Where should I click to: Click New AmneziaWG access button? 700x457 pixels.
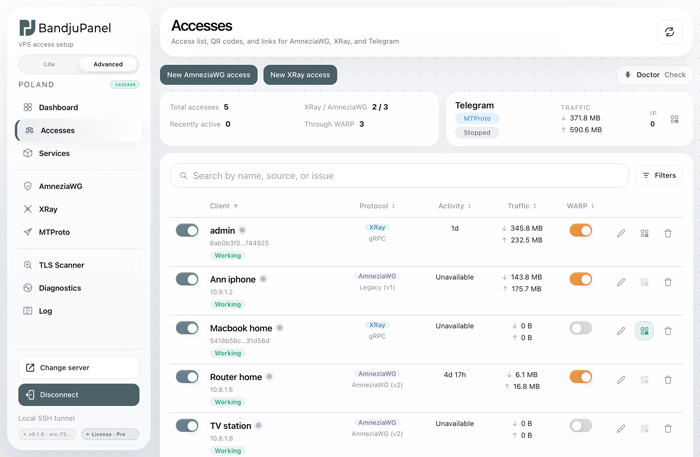click(x=208, y=75)
